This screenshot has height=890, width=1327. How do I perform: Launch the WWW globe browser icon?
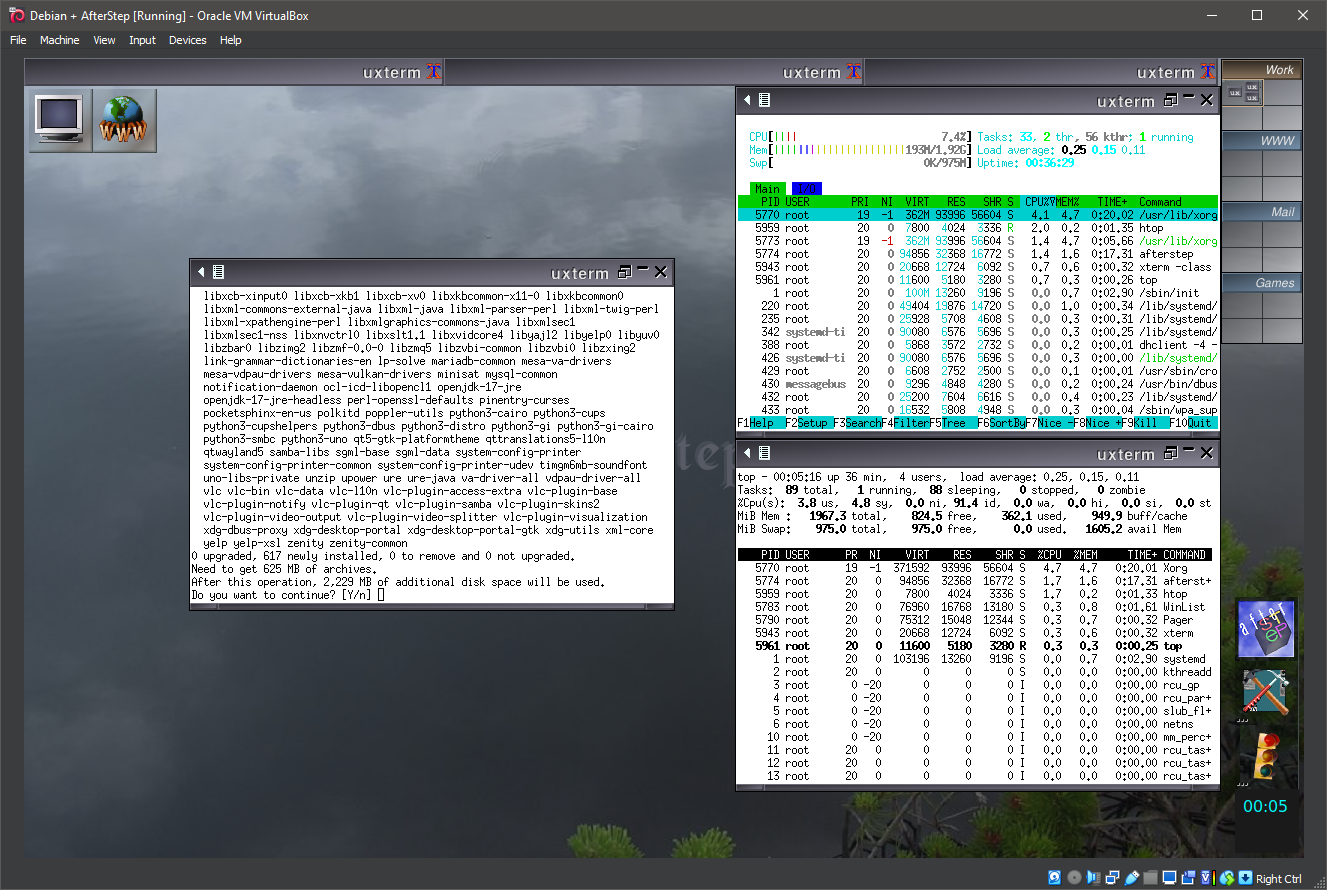tap(124, 120)
